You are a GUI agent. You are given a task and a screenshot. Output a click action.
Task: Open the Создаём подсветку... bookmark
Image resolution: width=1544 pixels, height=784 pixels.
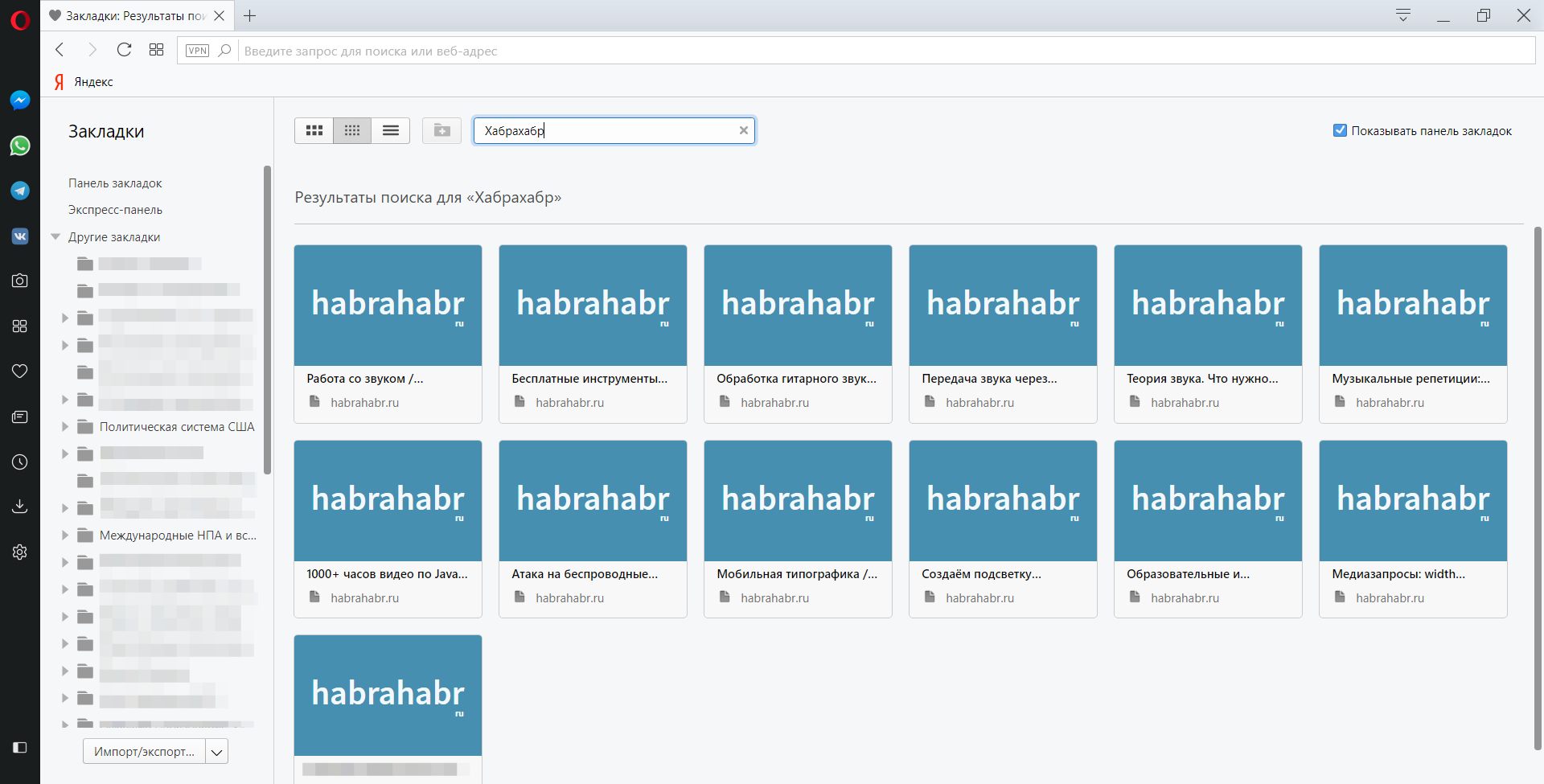(x=1003, y=529)
